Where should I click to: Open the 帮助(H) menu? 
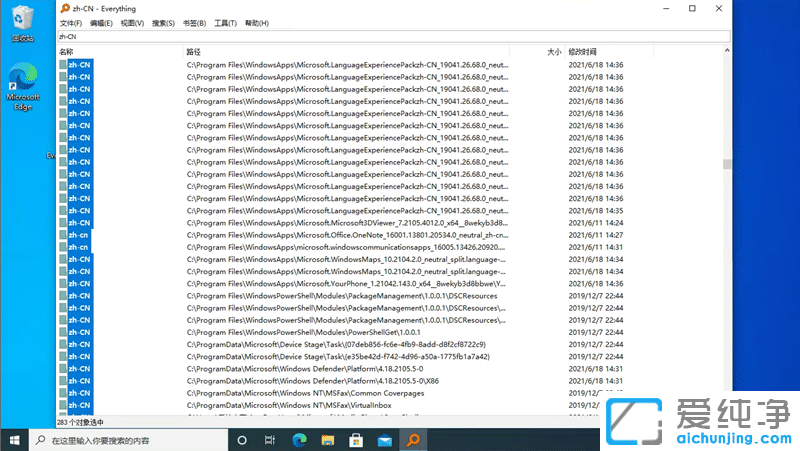257,23
